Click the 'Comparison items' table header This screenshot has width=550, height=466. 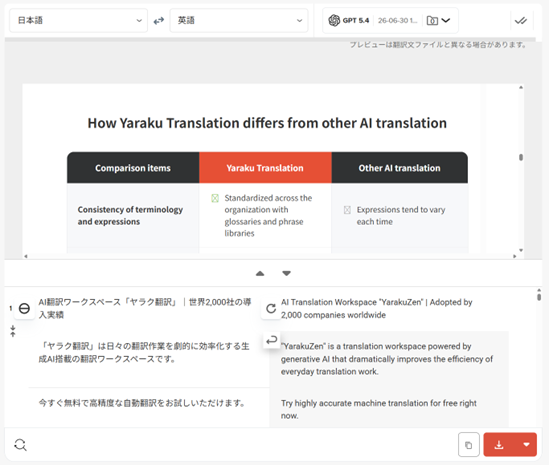tap(133, 168)
